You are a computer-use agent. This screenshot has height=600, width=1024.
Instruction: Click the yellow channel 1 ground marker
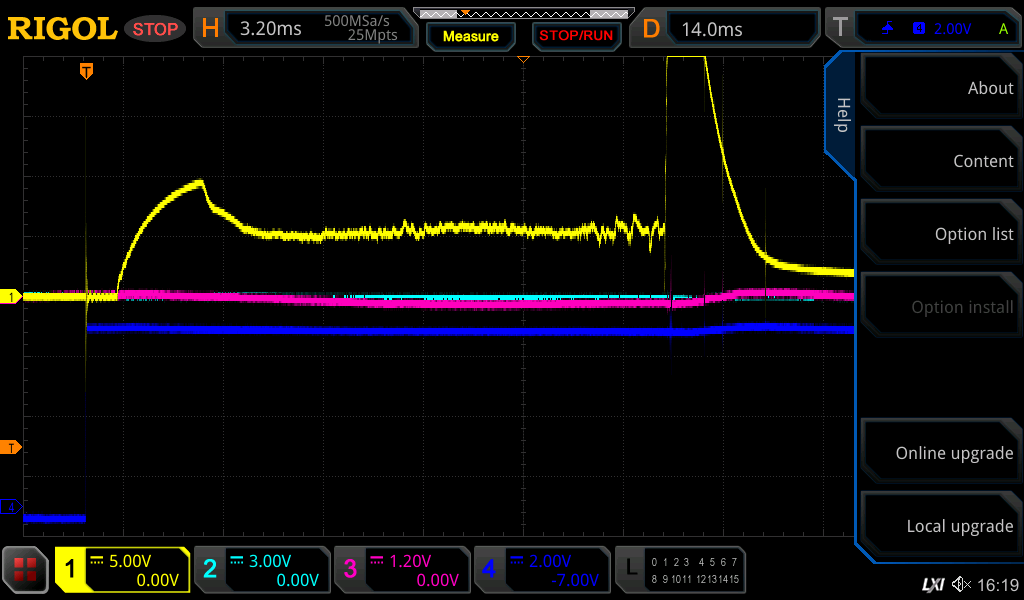pos(13,297)
